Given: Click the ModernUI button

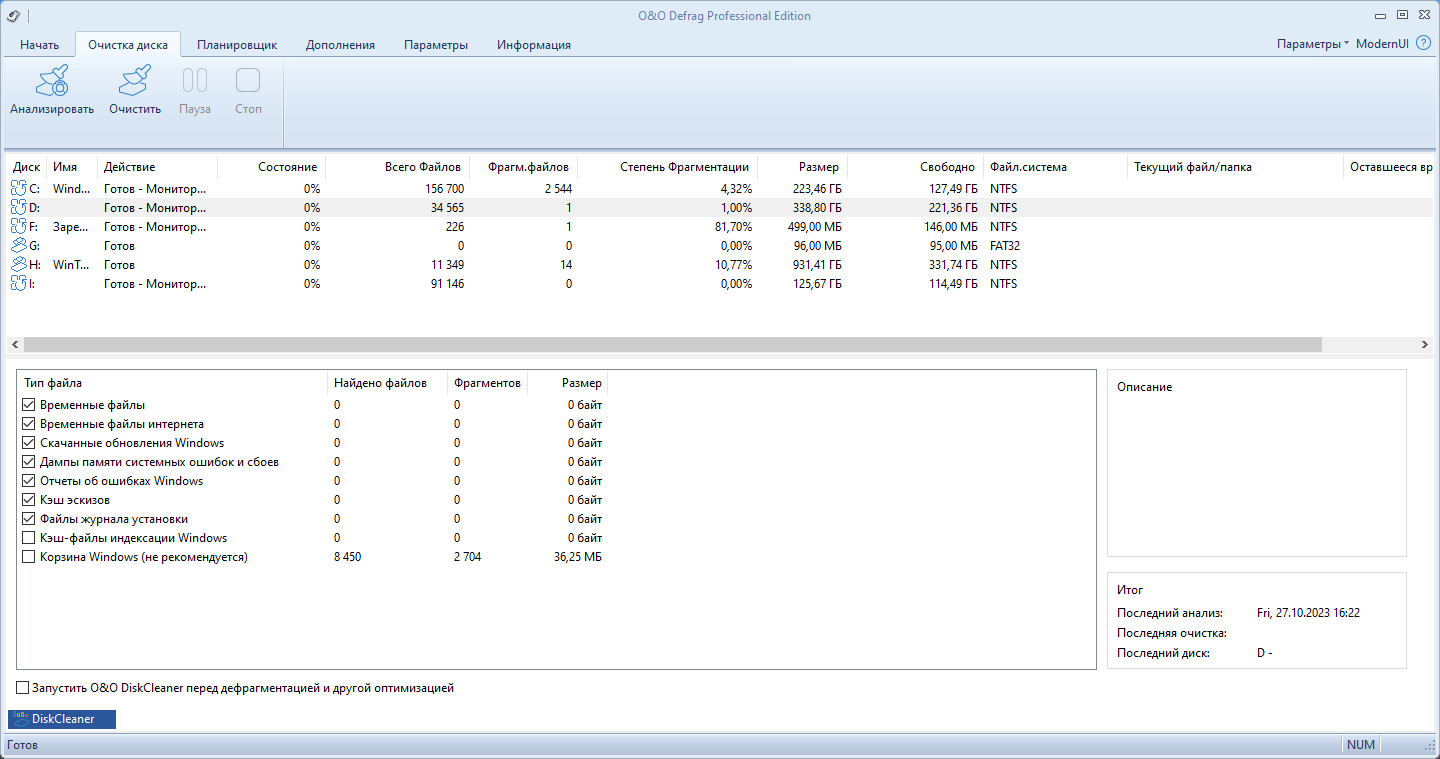Looking at the screenshot, I should coord(1384,44).
